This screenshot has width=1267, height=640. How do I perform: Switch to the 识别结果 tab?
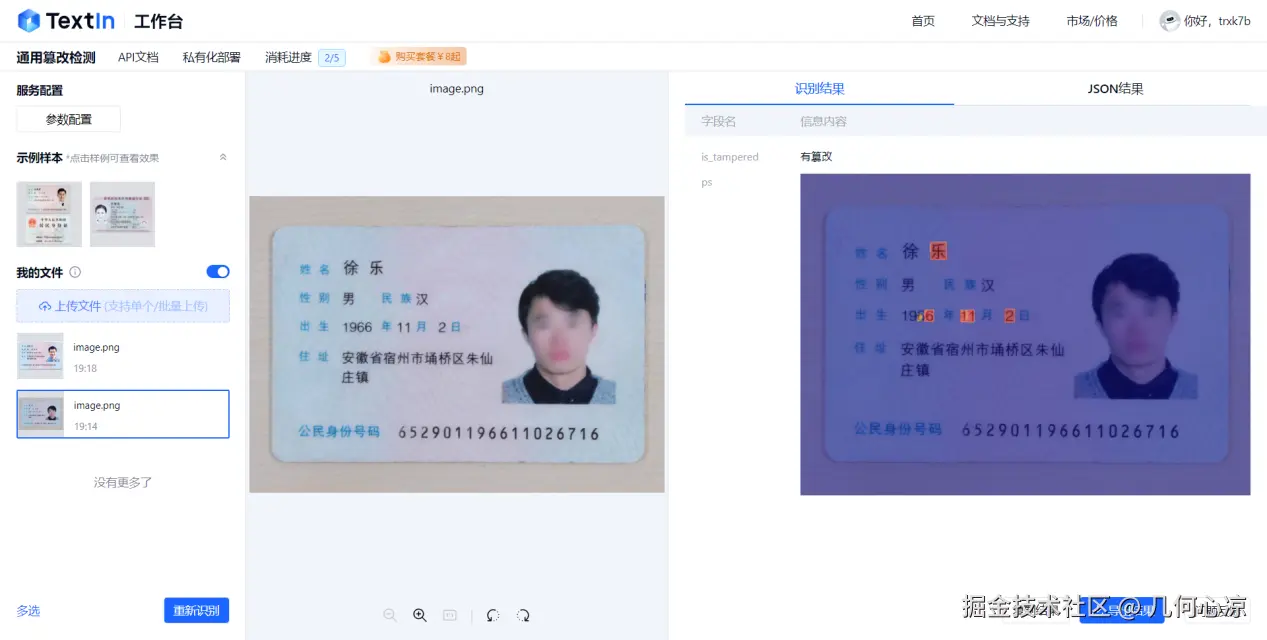click(x=818, y=88)
